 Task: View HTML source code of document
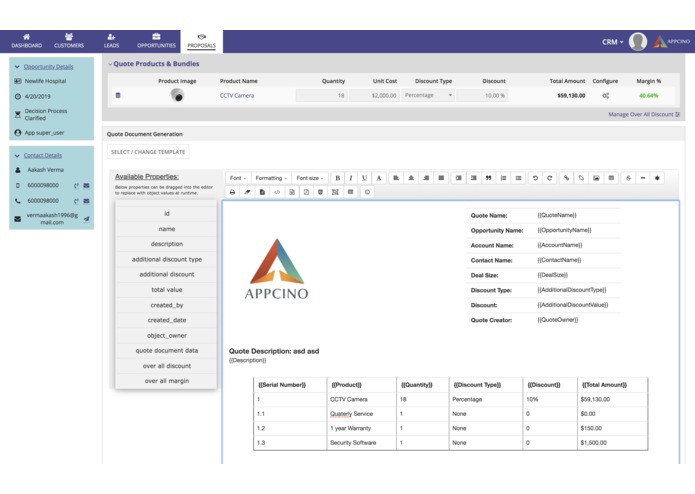click(277, 192)
